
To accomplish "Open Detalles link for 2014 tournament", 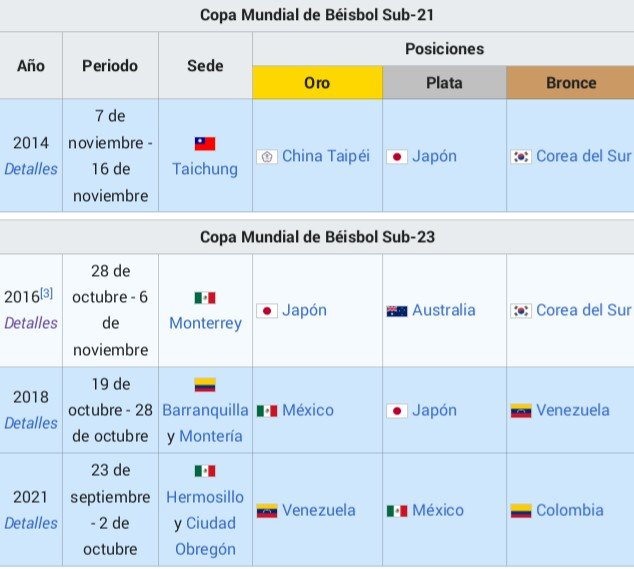I will pyautogui.click(x=31, y=169).
